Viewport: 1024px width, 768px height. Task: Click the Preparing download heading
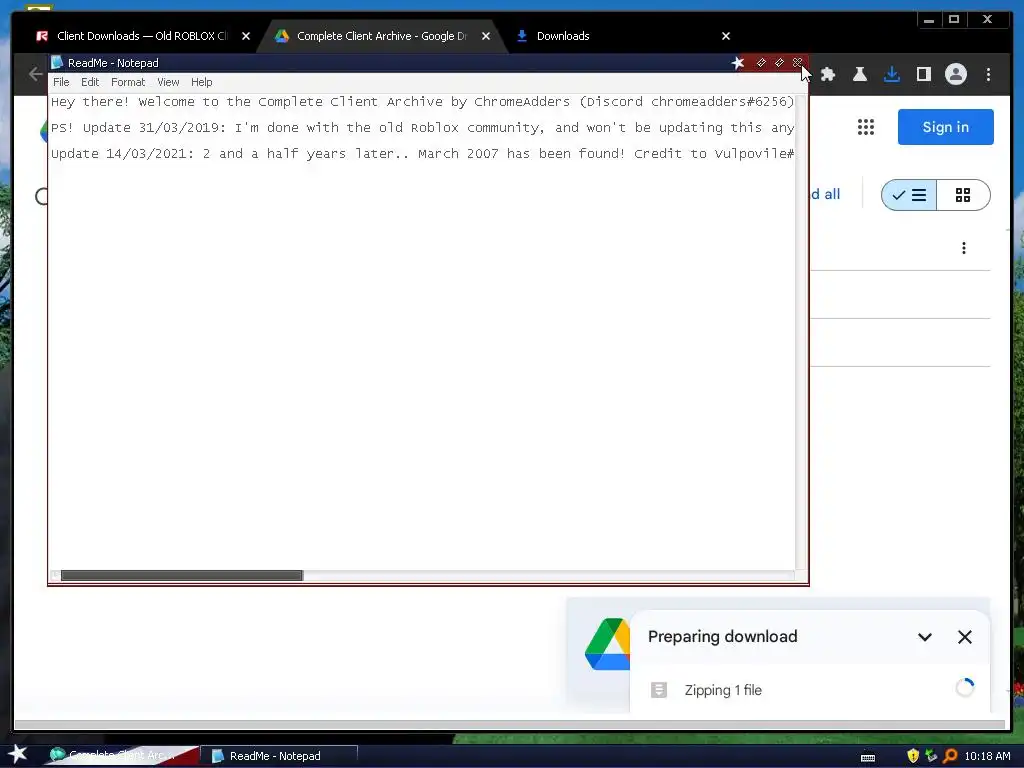click(x=722, y=636)
